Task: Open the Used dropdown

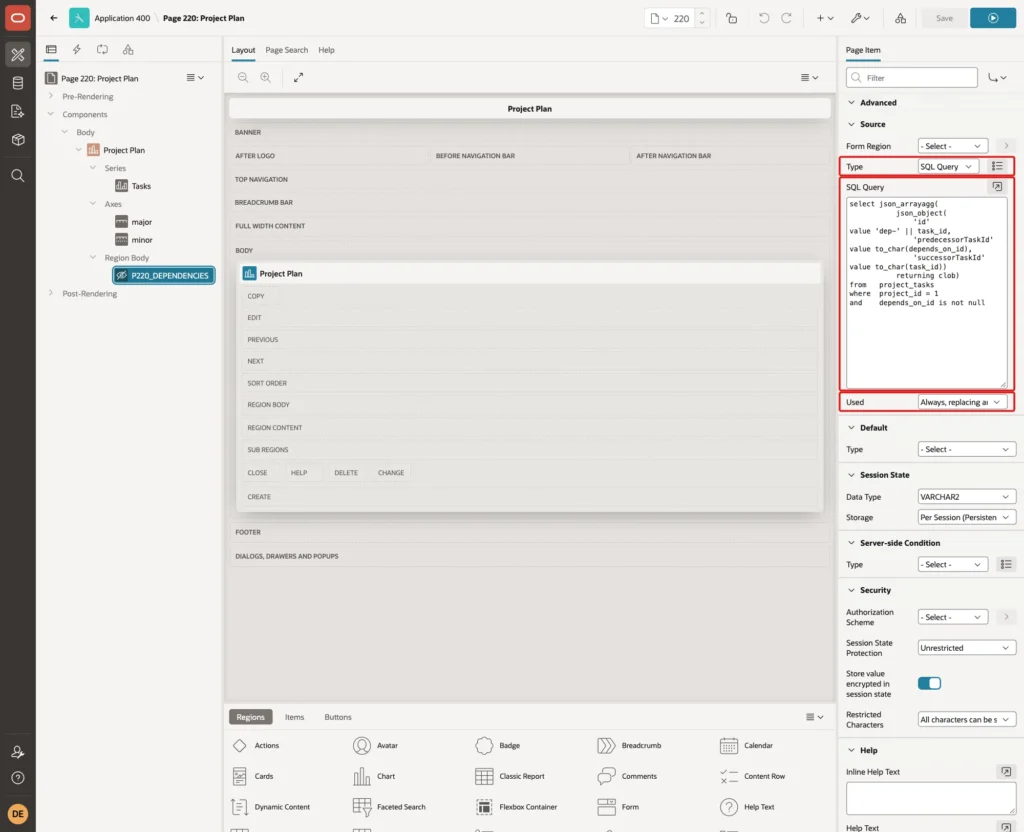Action: tap(961, 402)
